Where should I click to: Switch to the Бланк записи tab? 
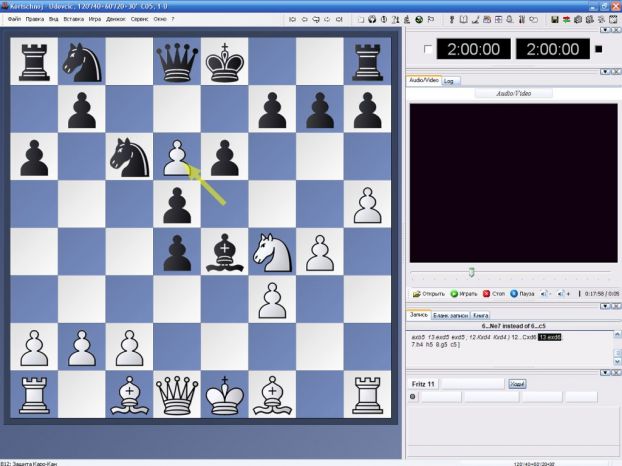coord(451,316)
